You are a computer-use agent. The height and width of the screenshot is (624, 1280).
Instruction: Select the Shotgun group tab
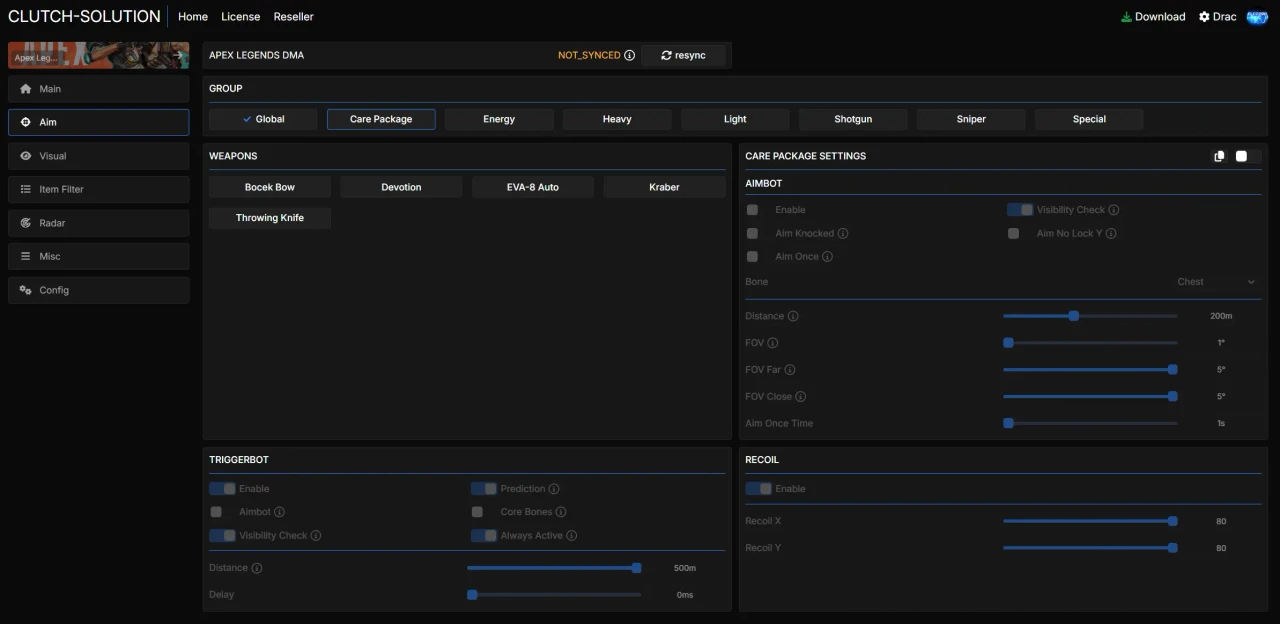[853, 119]
